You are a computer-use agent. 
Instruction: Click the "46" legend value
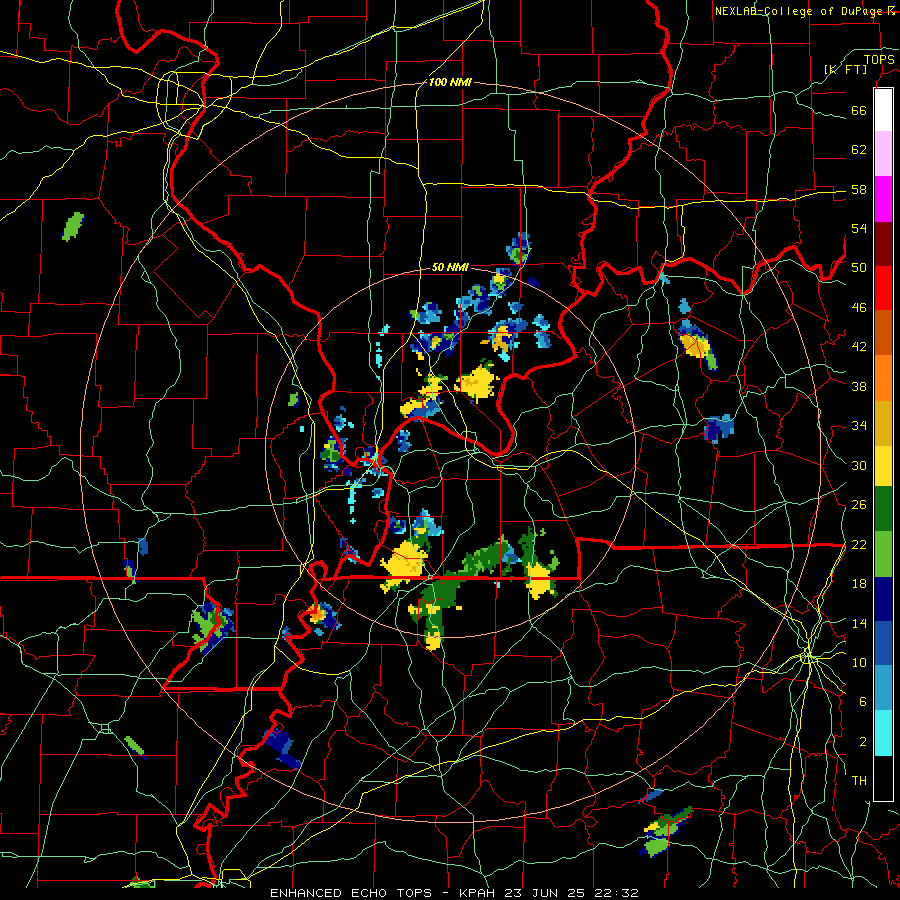click(x=859, y=308)
